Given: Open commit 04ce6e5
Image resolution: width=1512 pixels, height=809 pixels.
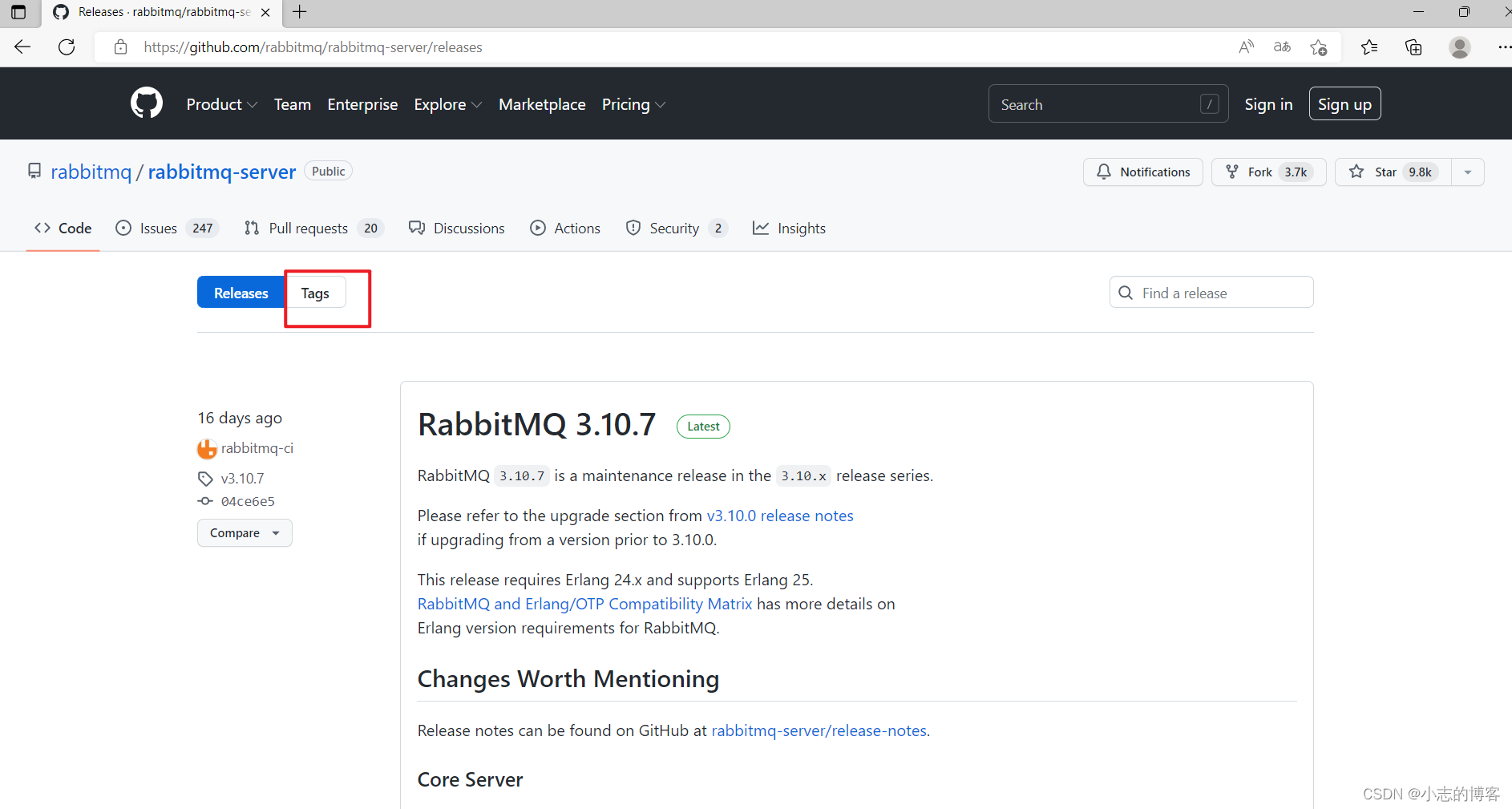Looking at the screenshot, I should tap(248, 501).
